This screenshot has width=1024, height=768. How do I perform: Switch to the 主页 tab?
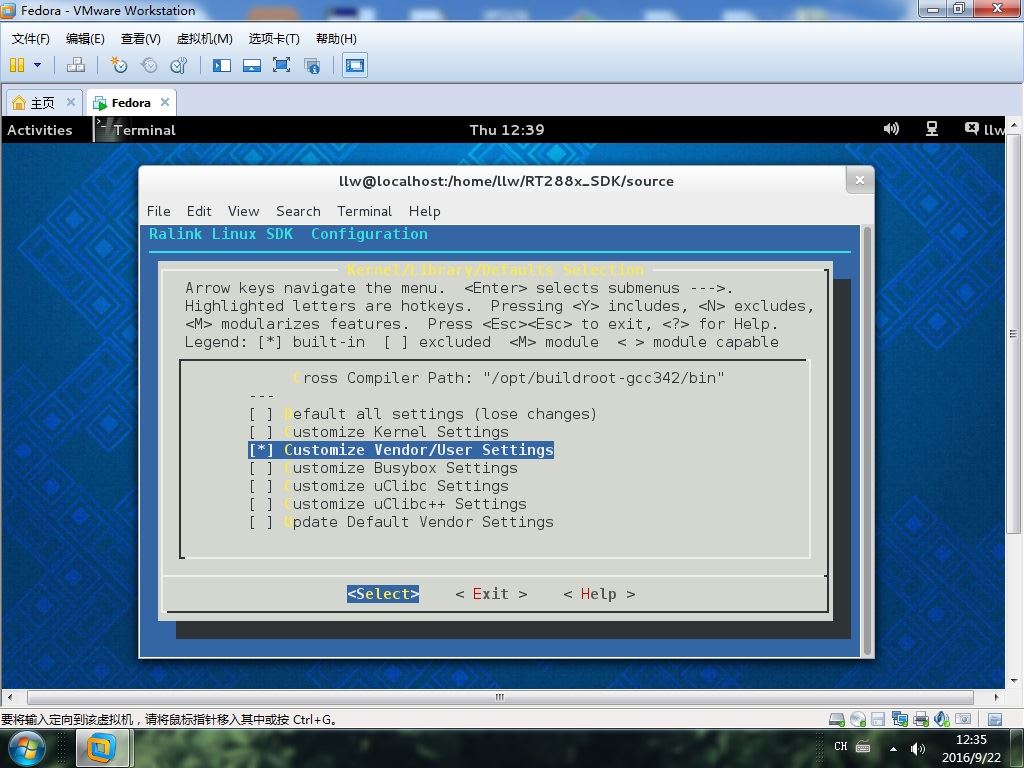(42, 103)
